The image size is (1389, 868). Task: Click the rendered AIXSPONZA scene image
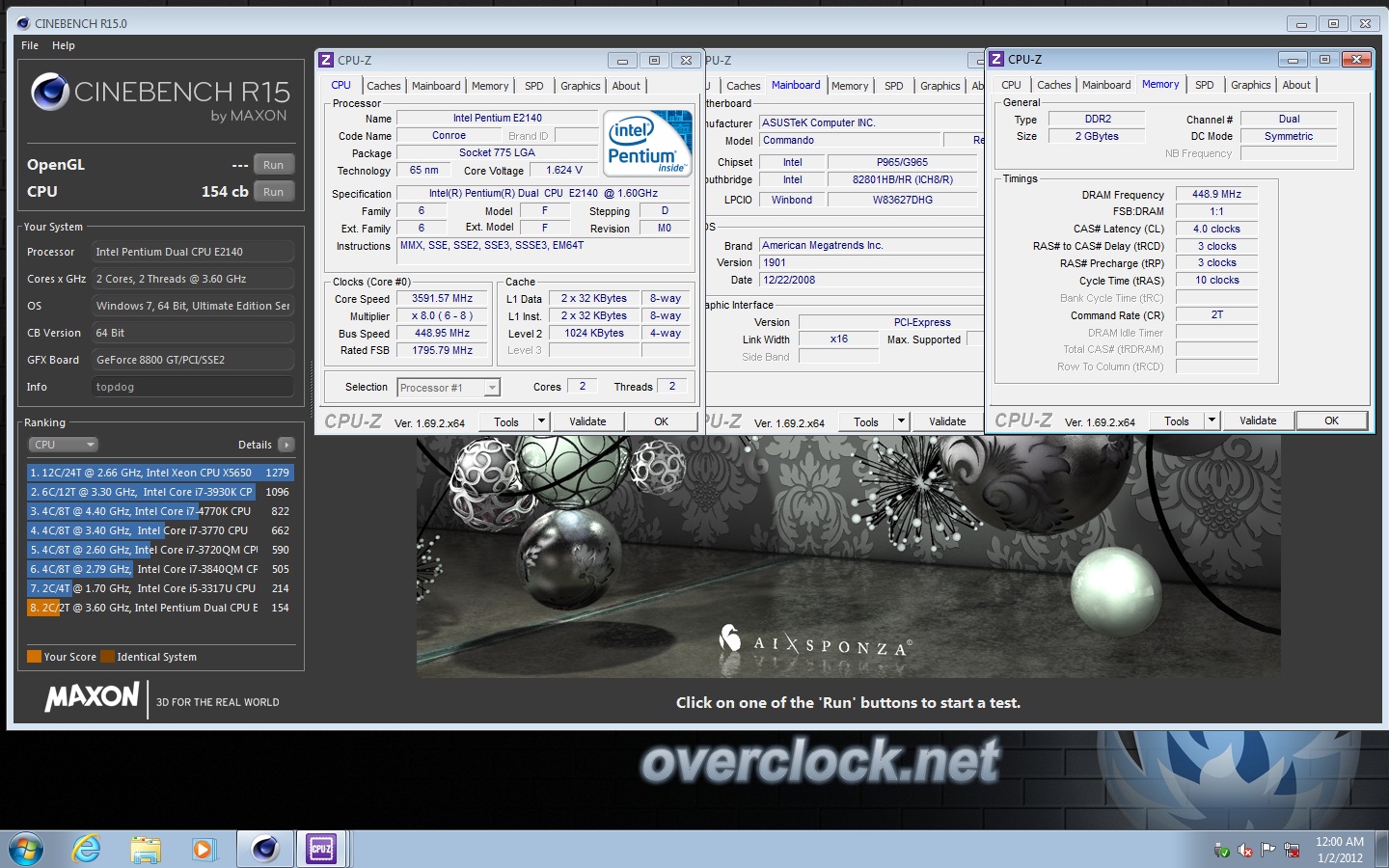pos(849,556)
